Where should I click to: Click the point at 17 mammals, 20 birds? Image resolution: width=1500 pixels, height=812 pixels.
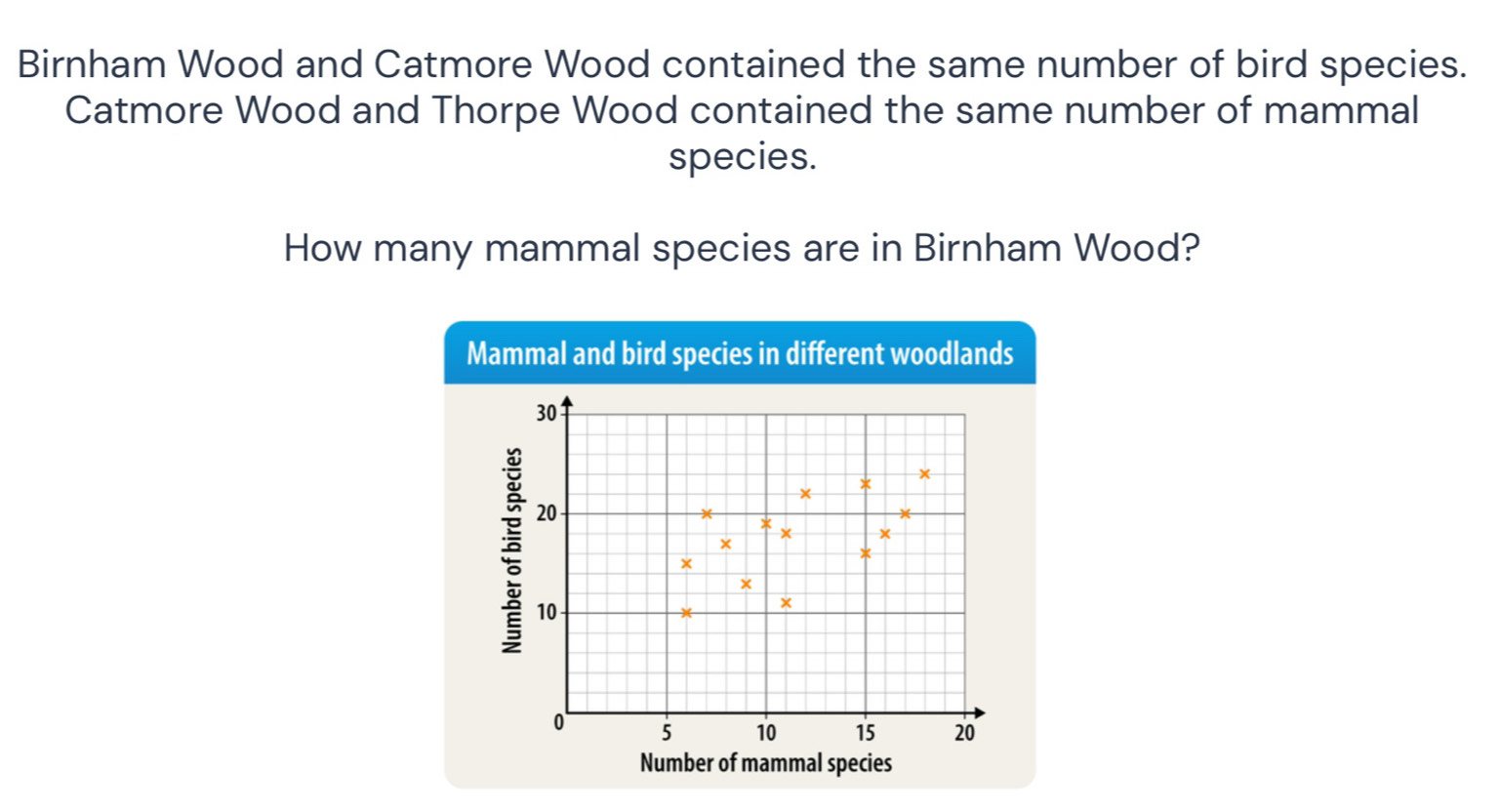pyautogui.click(x=905, y=513)
